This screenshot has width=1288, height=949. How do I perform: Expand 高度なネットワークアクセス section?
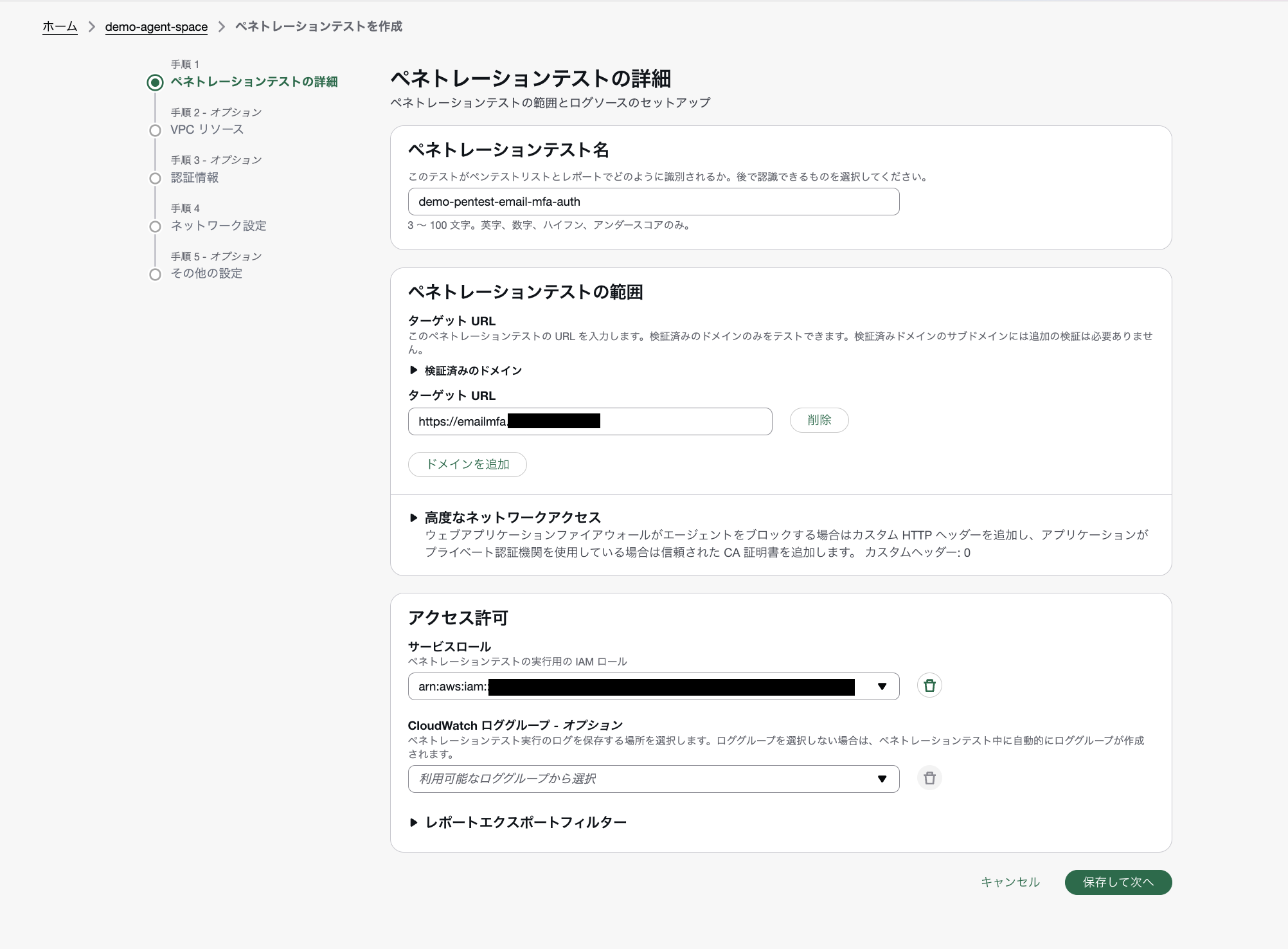[506, 518]
